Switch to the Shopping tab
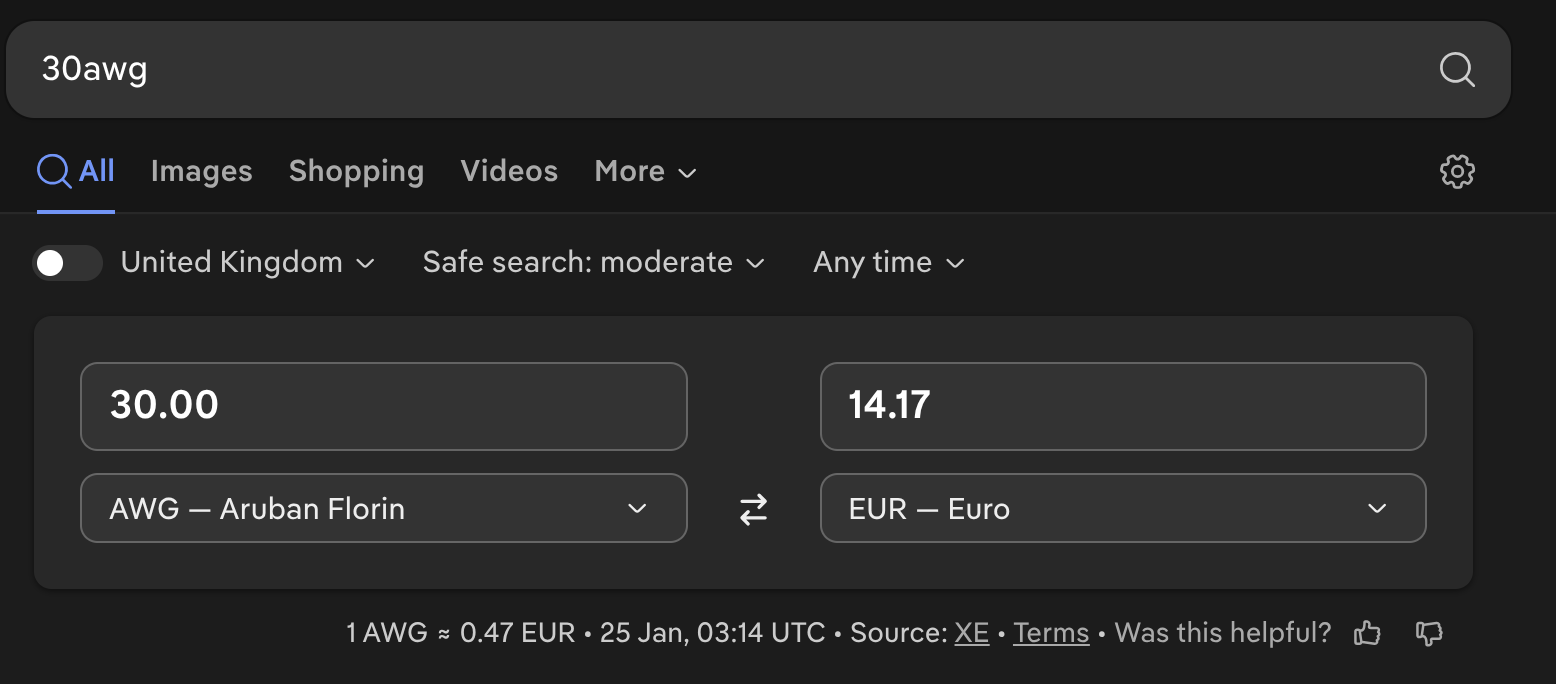The image size is (1556, 684). 356,172
